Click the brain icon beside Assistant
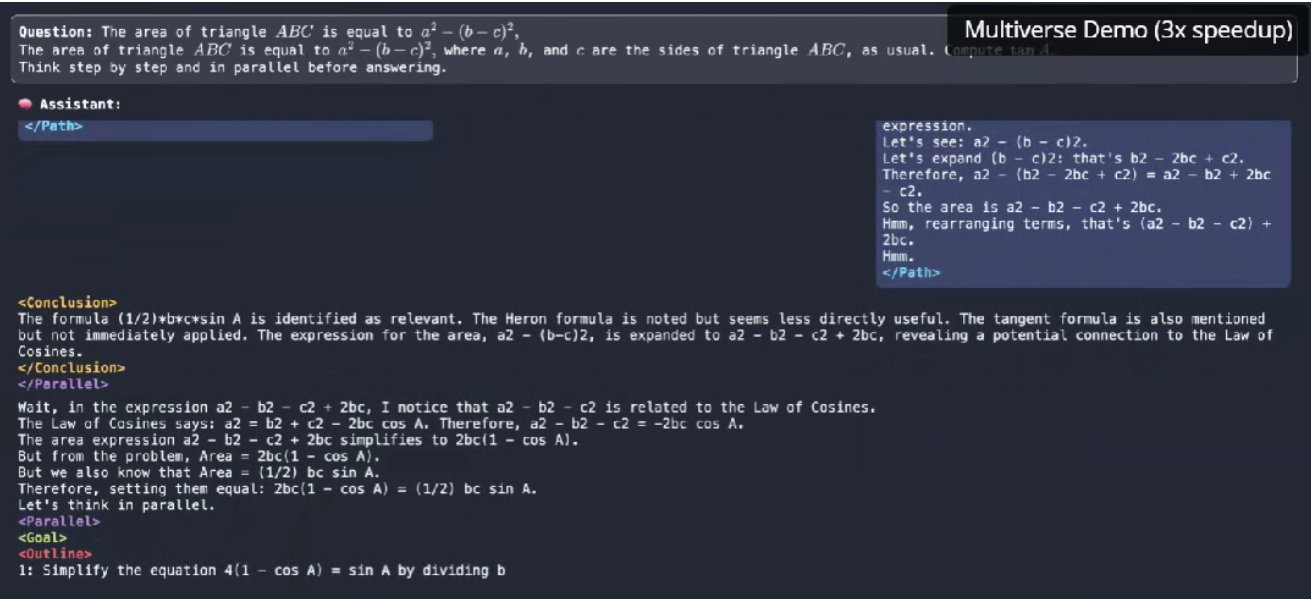 point(26,104)
